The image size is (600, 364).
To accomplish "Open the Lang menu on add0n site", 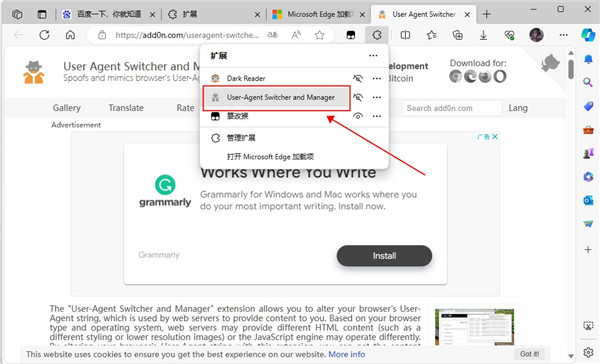I will pyautogui.click(x=518, y=108).
